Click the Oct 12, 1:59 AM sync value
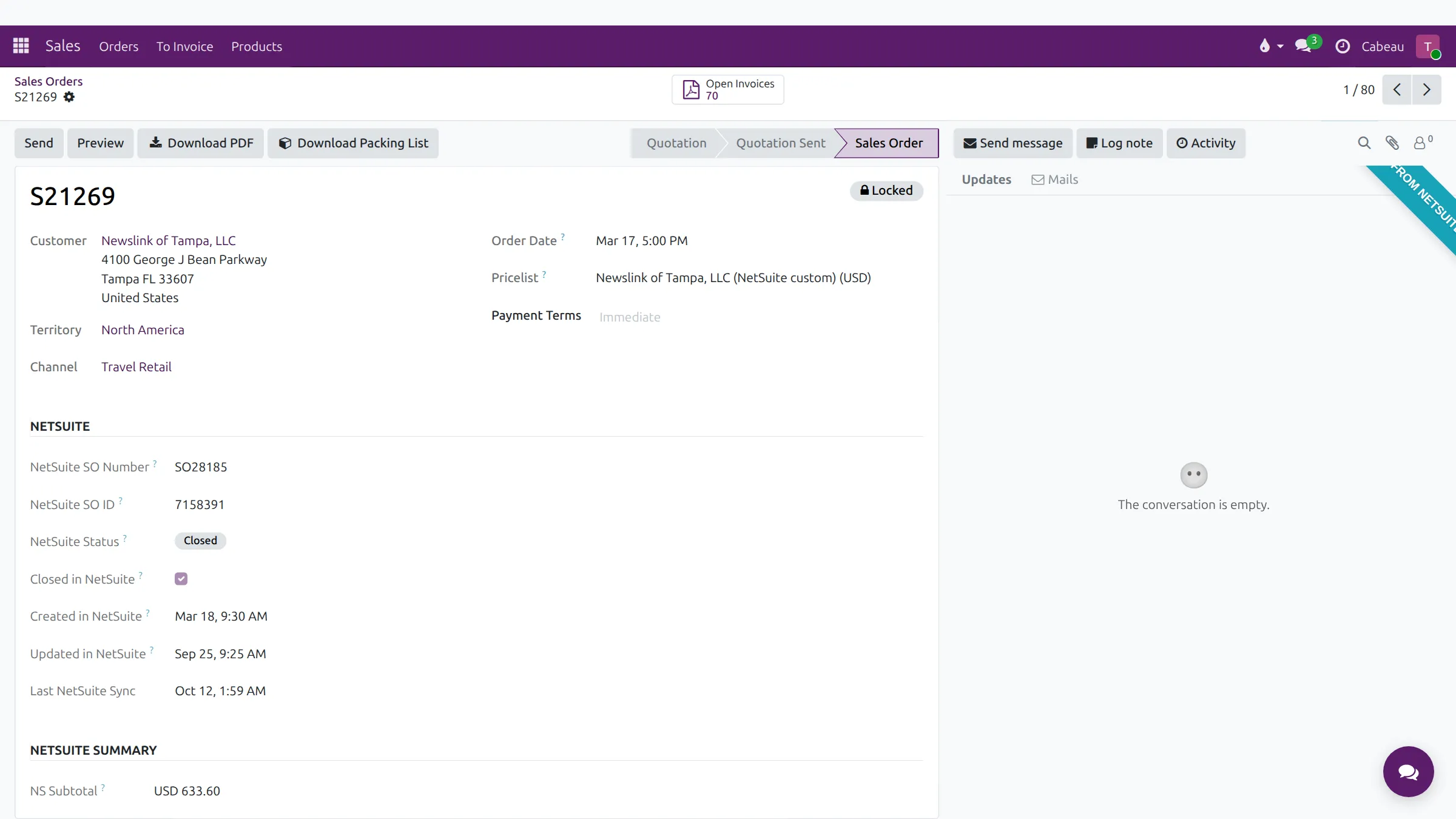The height and width of the screenshot is (819, 1456). [x=220, y=691]
